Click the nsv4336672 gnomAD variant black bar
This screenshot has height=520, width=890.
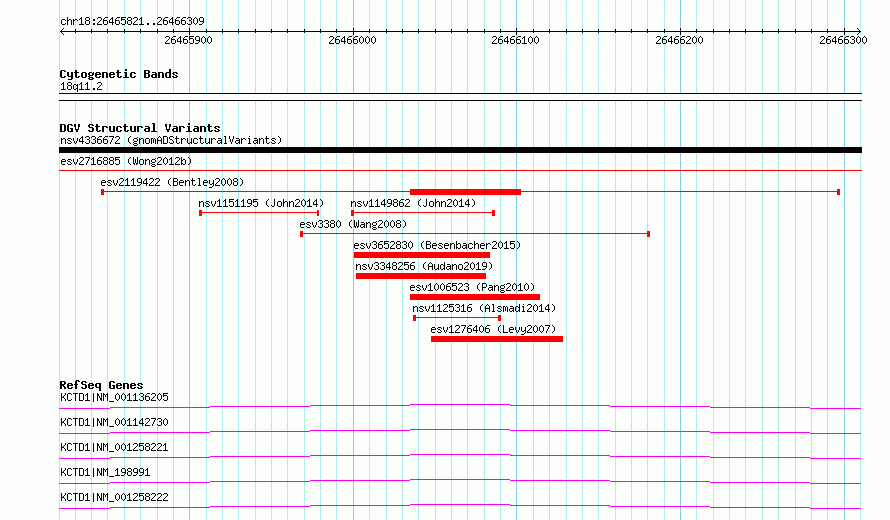coord(460,150)
